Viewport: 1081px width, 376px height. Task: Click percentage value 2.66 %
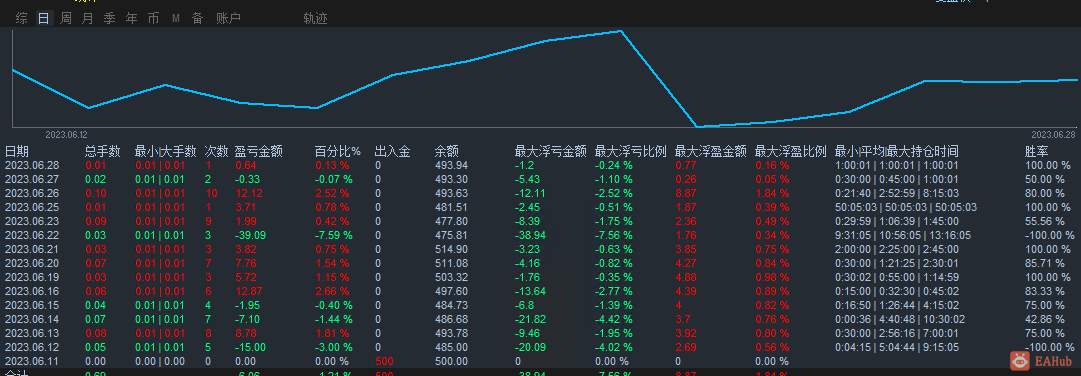(x=332, y=290)
